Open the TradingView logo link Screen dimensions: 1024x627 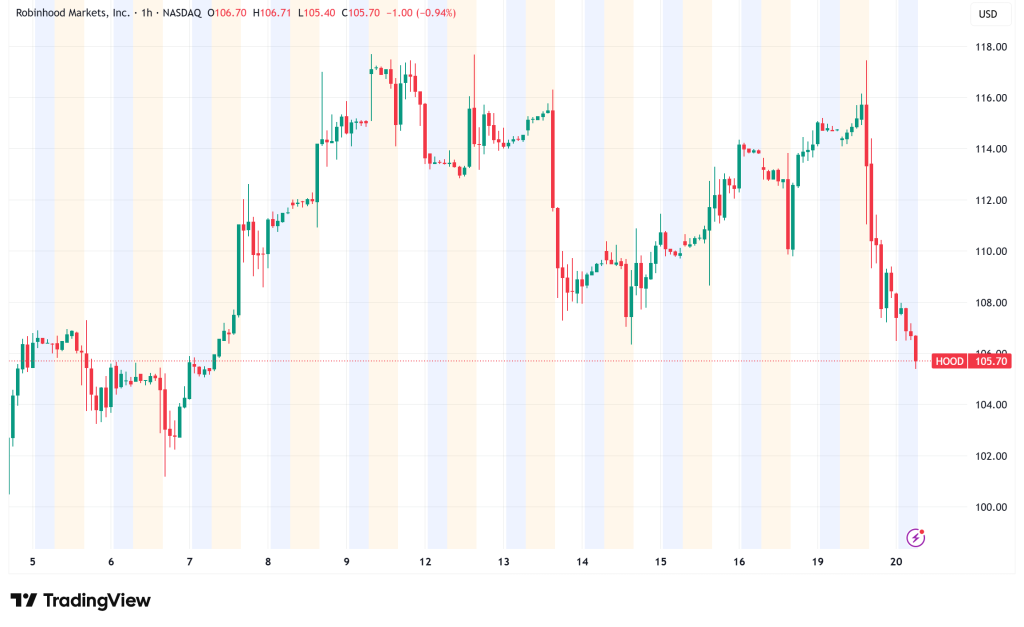(x=80, y=600)
